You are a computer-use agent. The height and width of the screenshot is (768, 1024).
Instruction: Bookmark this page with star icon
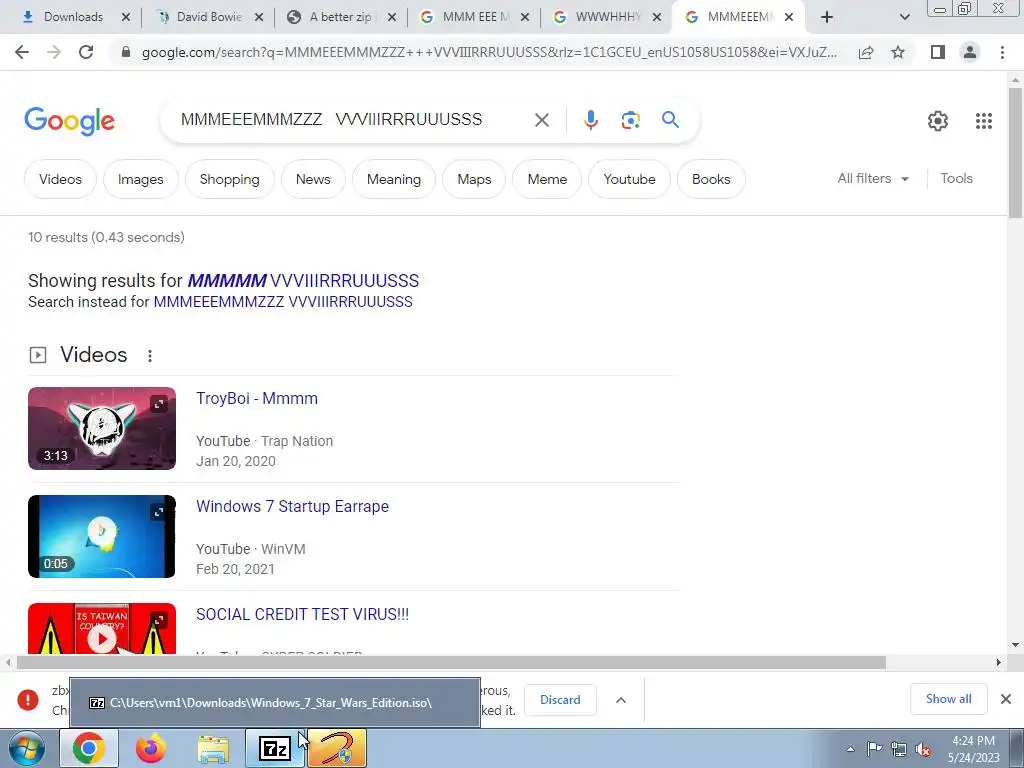[898, 52]
